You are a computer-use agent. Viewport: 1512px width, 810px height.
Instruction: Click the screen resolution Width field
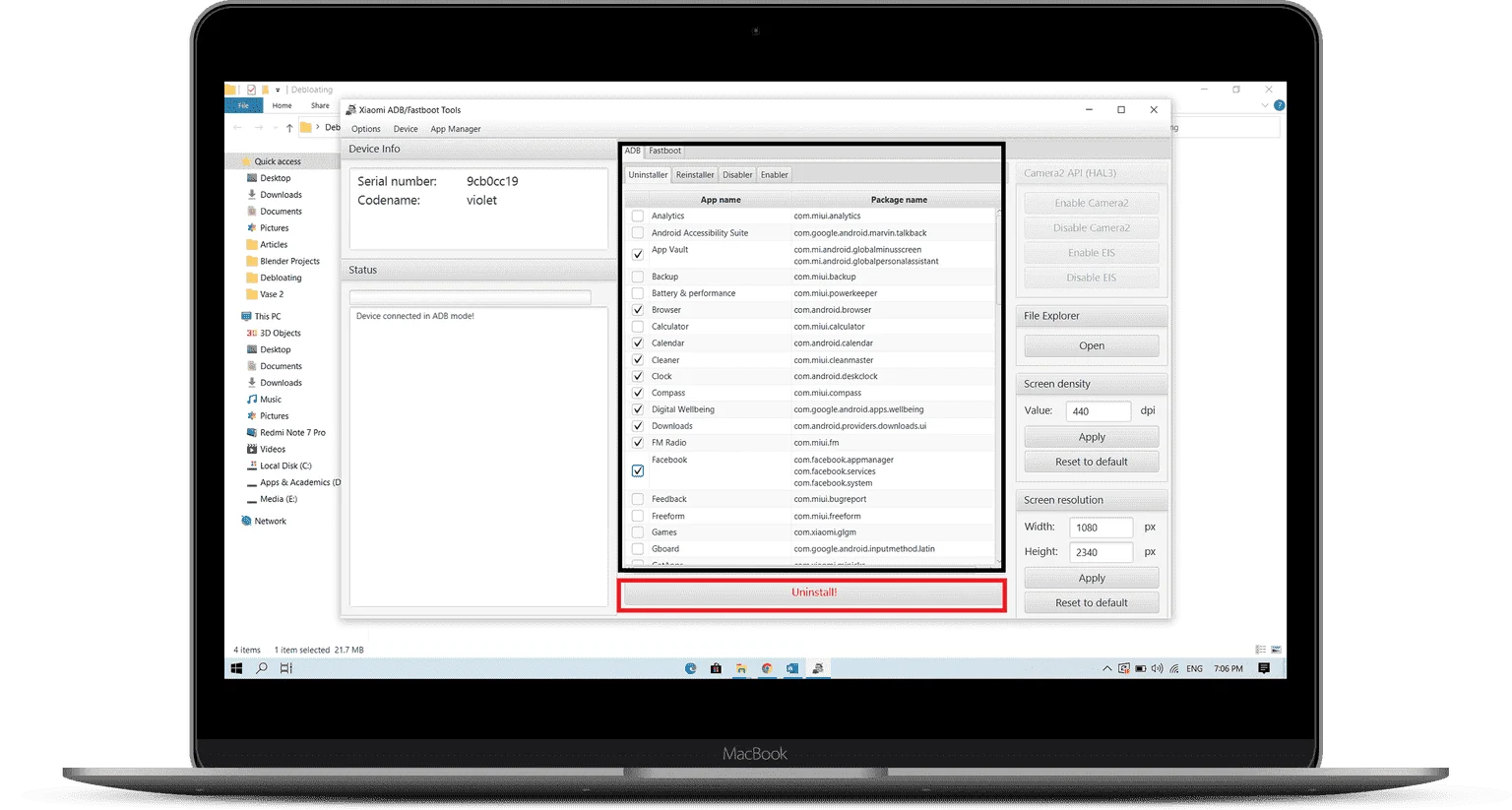(x=1101, y=528)
